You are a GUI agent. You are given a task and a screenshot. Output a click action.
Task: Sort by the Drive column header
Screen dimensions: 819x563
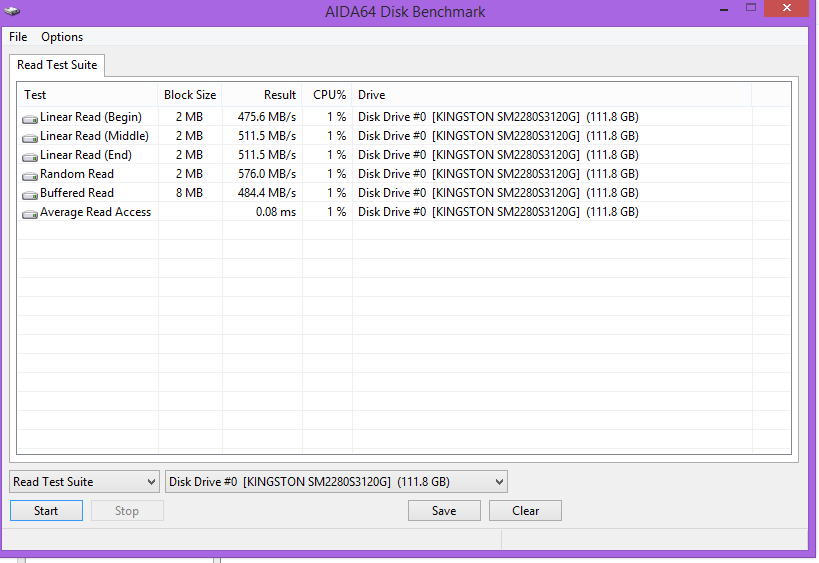552,95
